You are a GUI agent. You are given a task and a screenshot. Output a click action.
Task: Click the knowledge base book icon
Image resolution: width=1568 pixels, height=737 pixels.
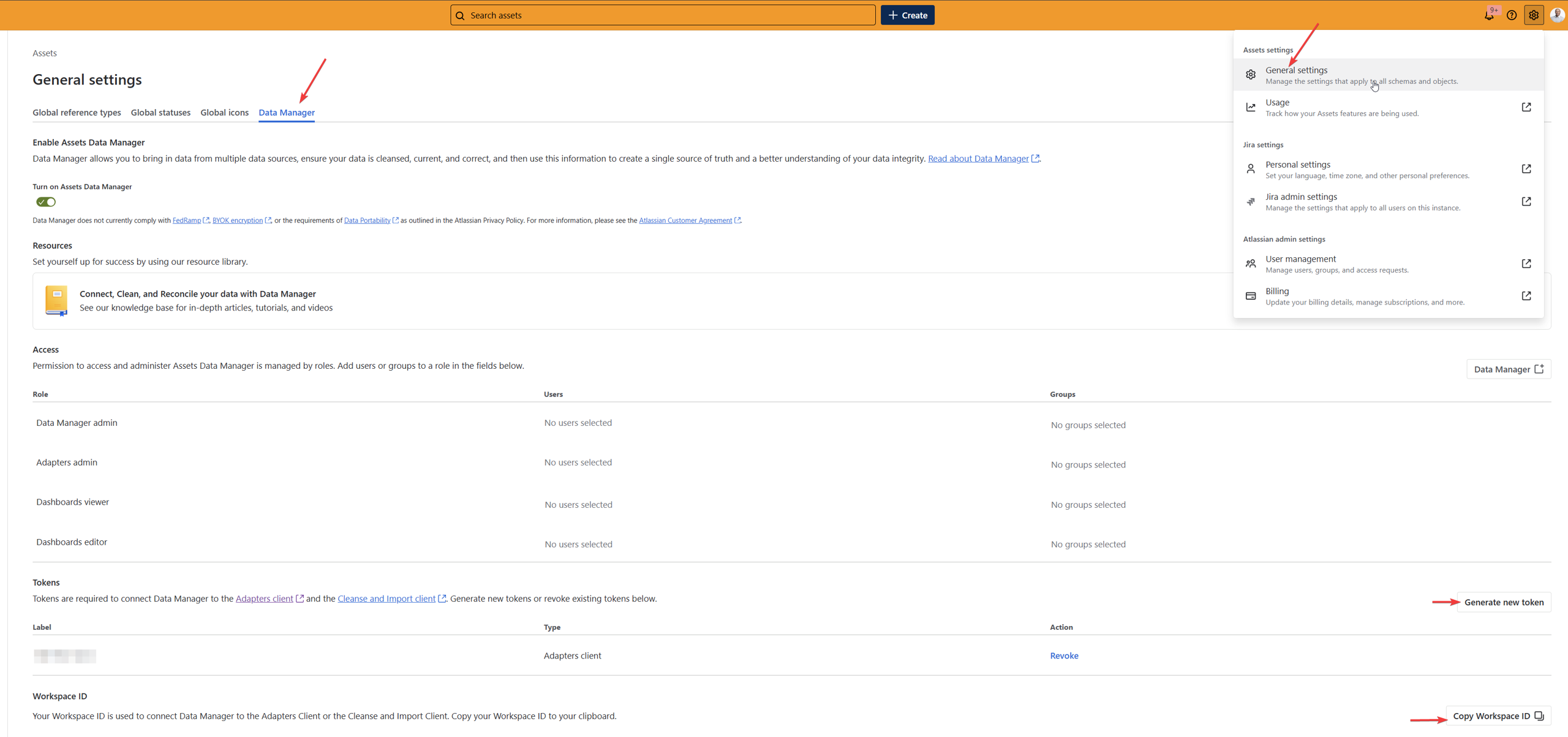pos(56,300)
